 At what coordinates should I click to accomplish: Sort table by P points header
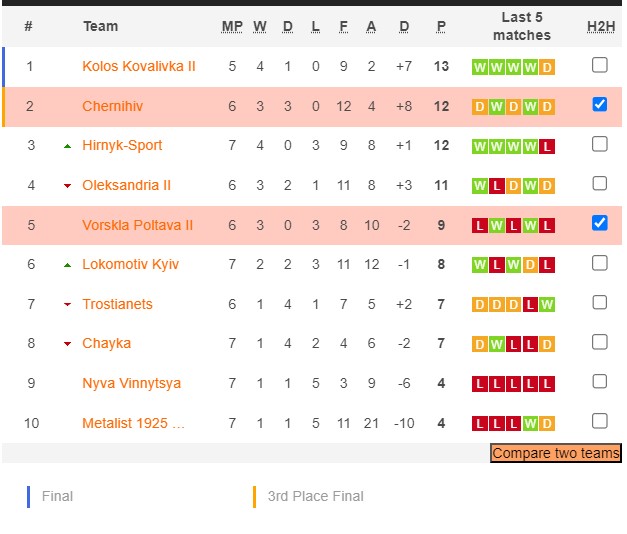[441, 26]
